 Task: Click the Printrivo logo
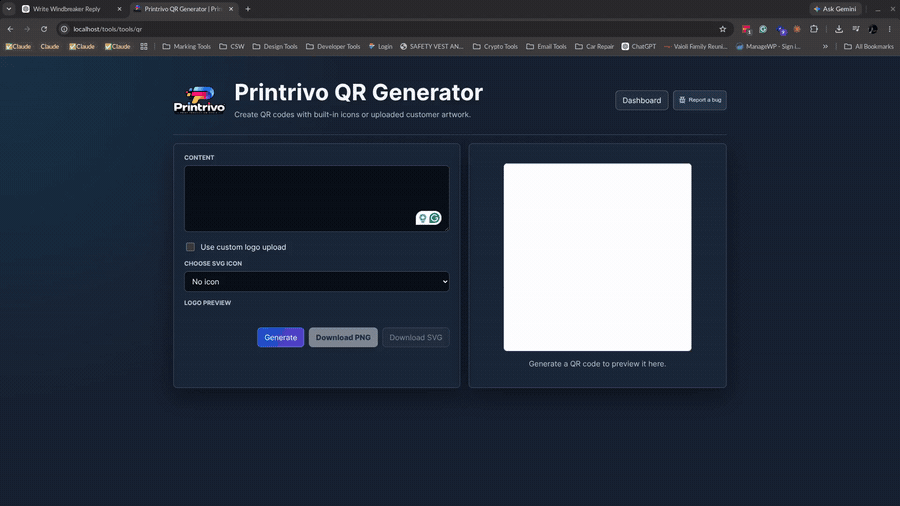coord(199,100)
